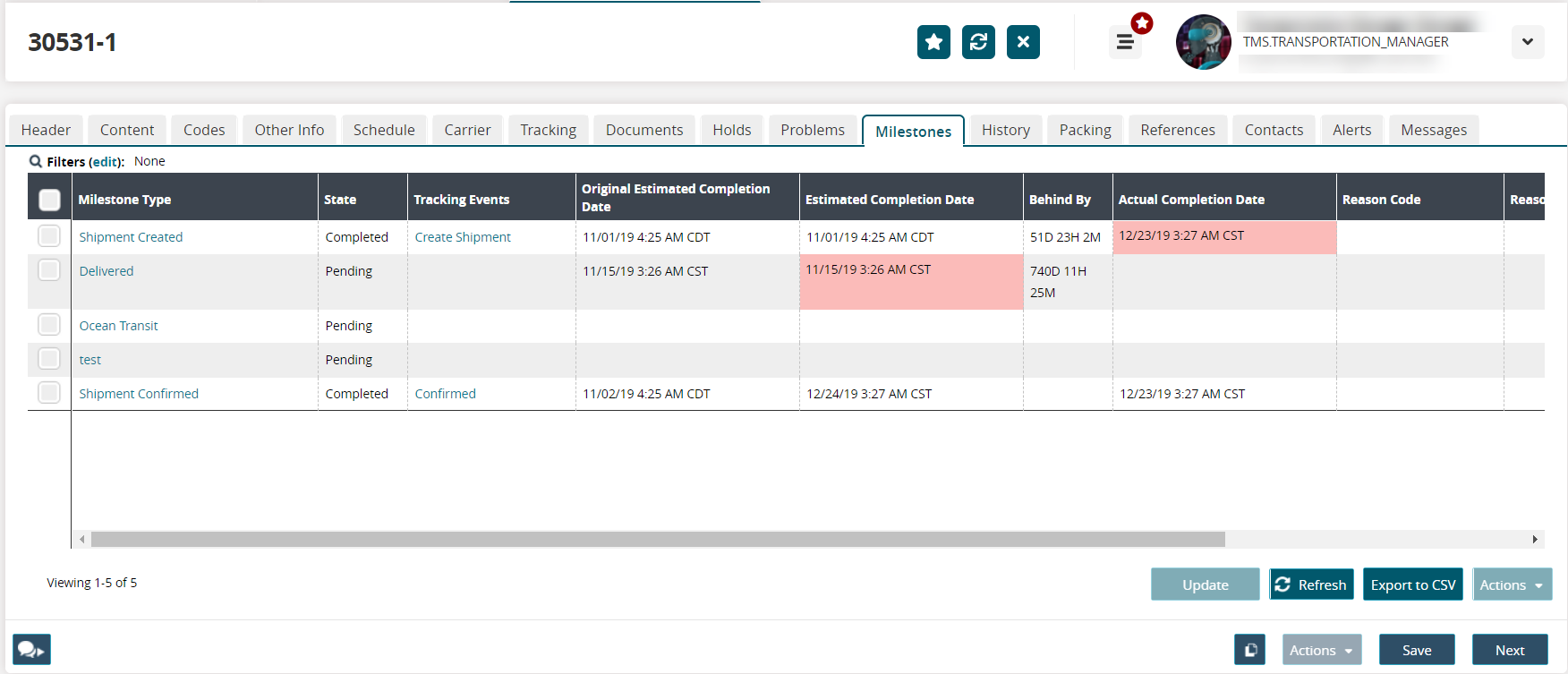Click the TMS.TRANSPORTATION_MANAGER role text

point(1345,42)
